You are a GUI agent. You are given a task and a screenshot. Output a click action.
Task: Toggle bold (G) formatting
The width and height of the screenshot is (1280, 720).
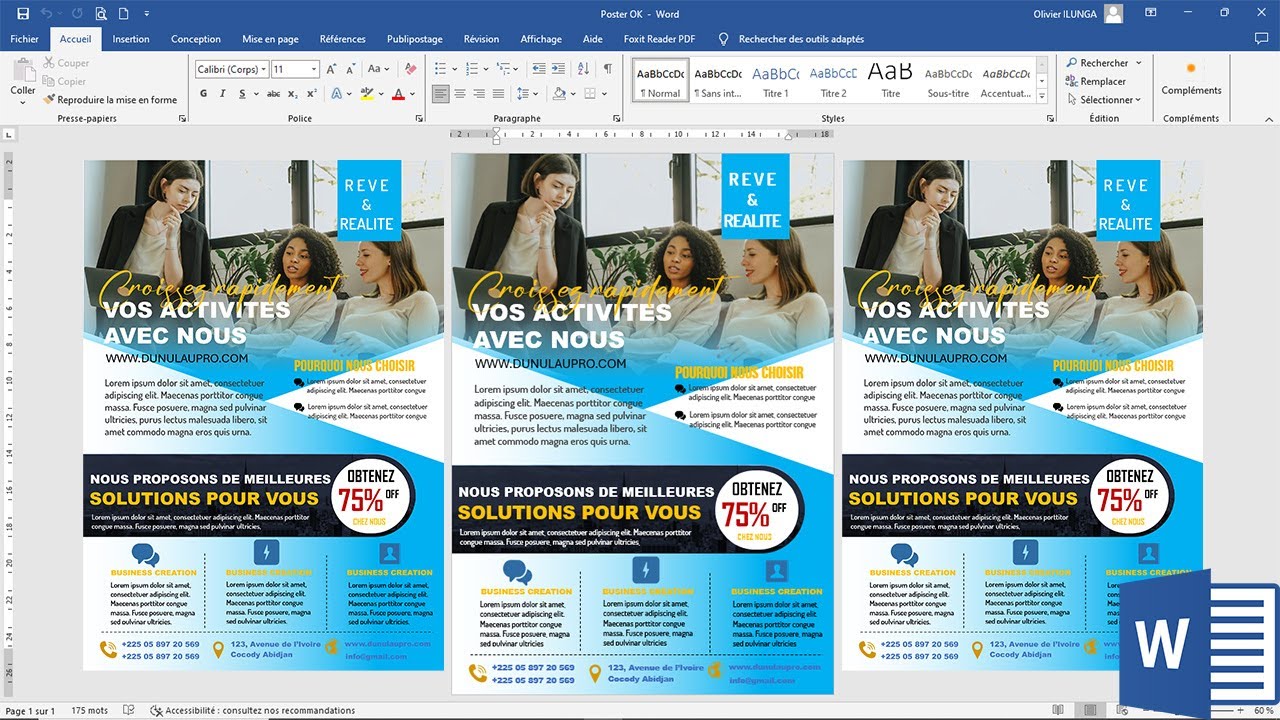tap(204, 94)
